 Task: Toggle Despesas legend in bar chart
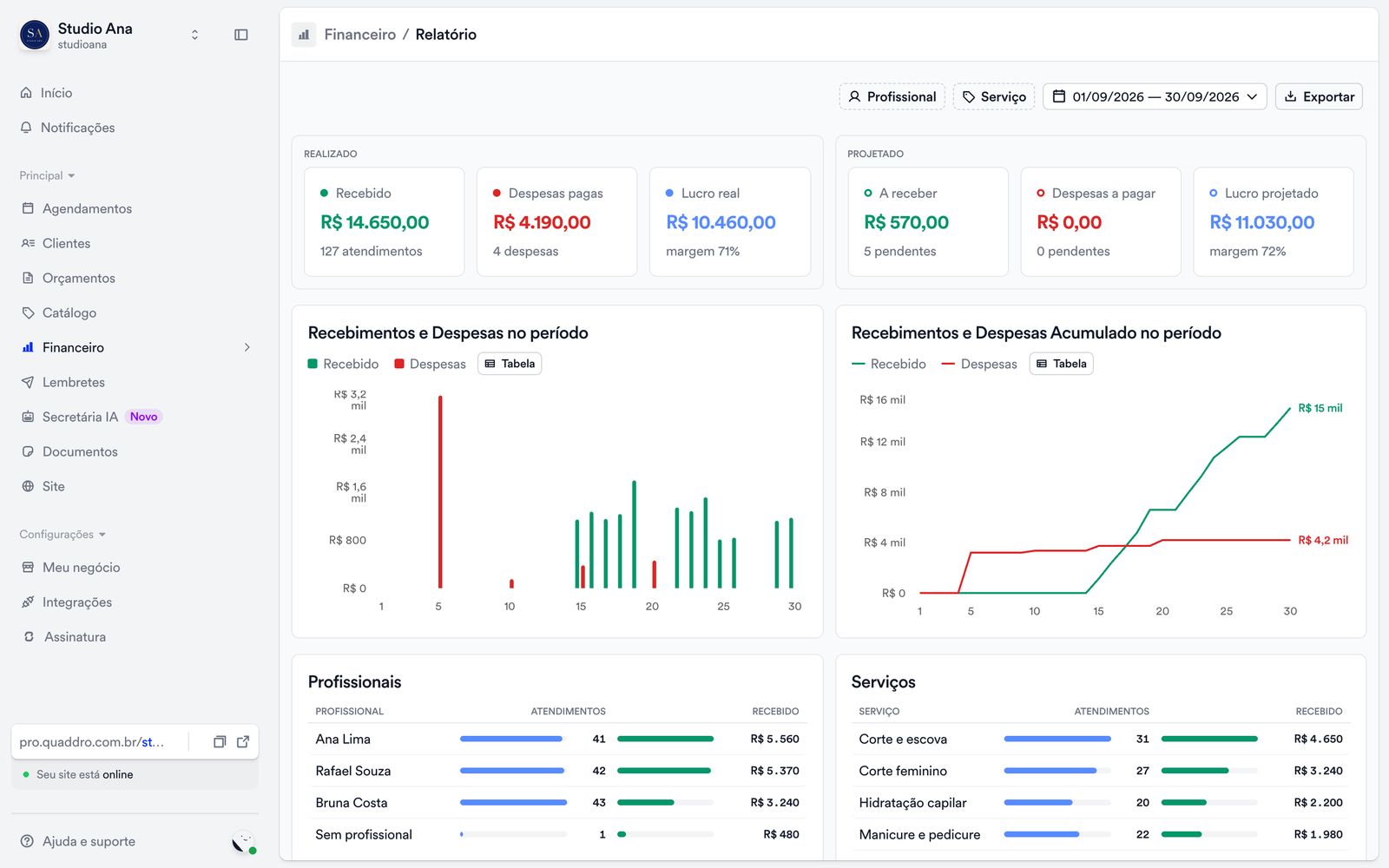(x=430, y=364)
